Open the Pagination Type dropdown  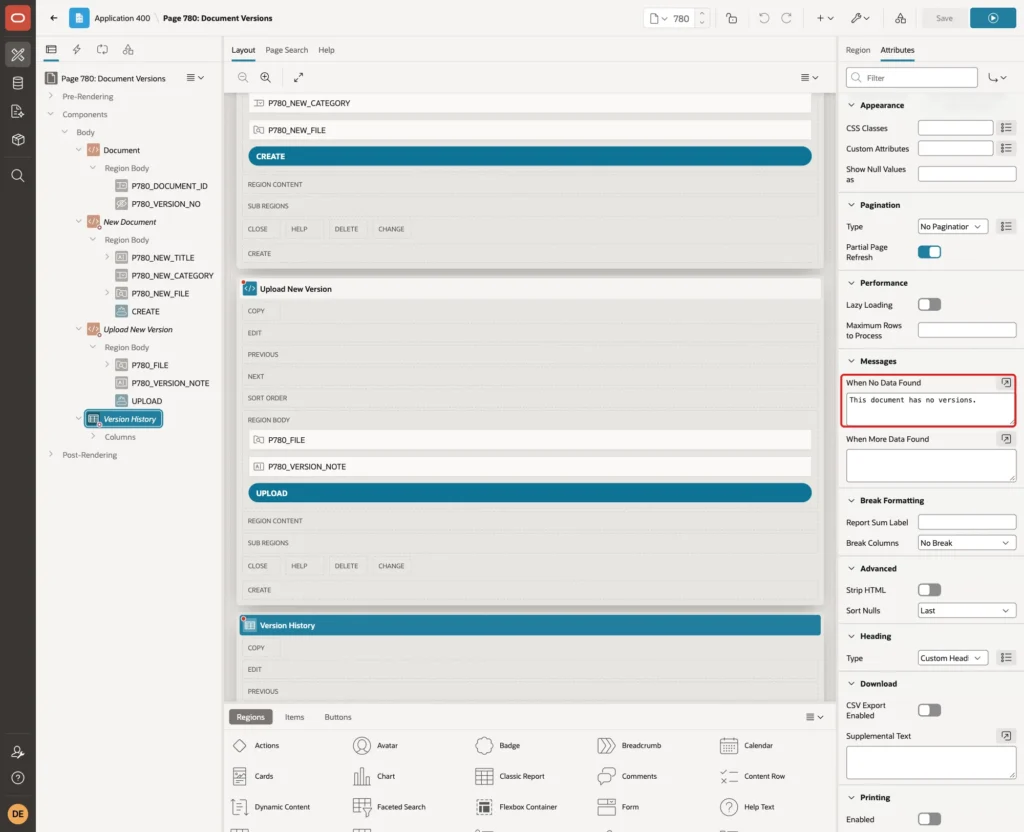tap(952, 227)
